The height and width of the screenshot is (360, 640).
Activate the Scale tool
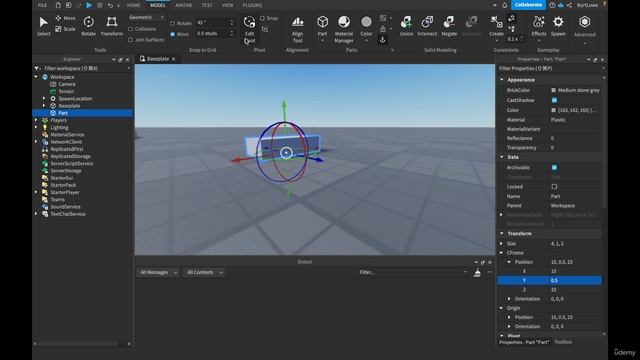[65, 29]
